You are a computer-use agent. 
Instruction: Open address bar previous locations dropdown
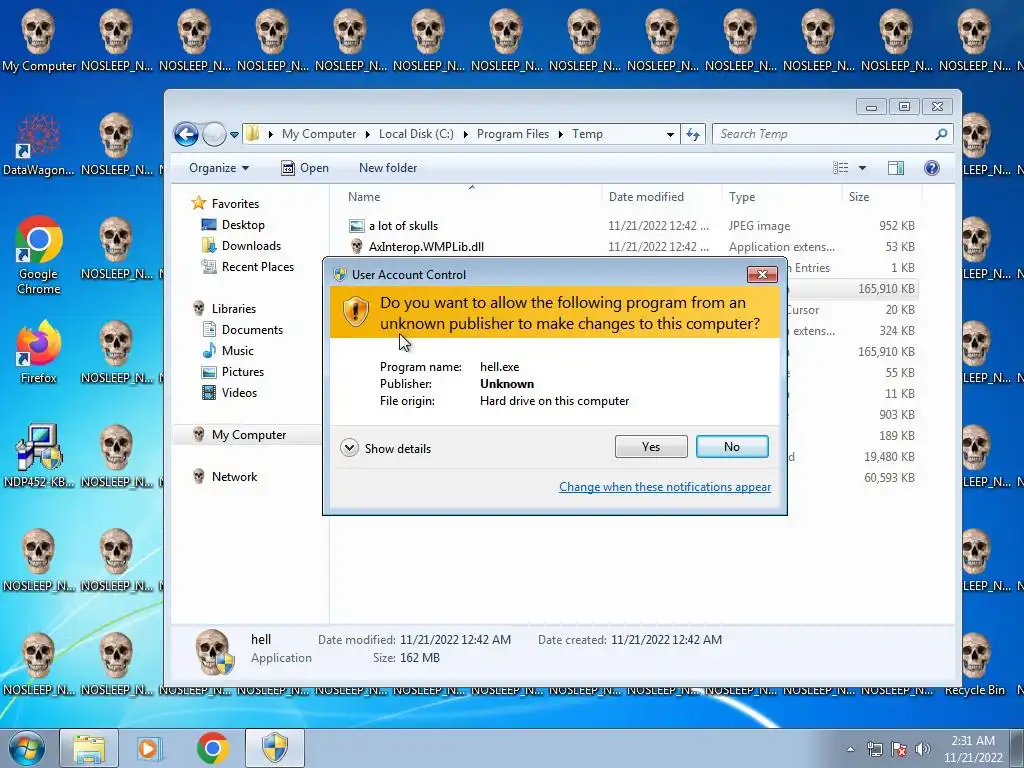(x=670, y=135)
